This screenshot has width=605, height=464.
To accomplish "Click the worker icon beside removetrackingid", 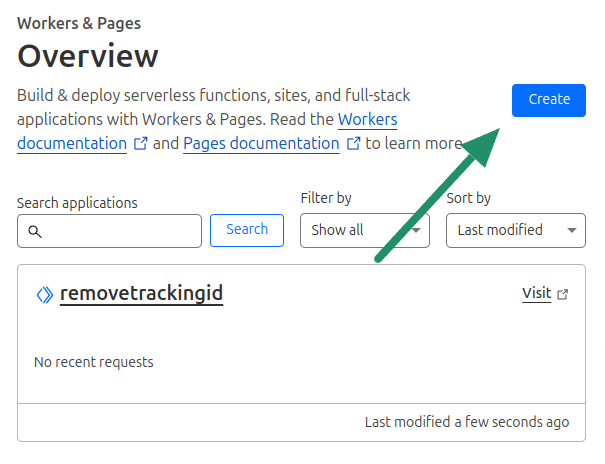I will point(45,295).
